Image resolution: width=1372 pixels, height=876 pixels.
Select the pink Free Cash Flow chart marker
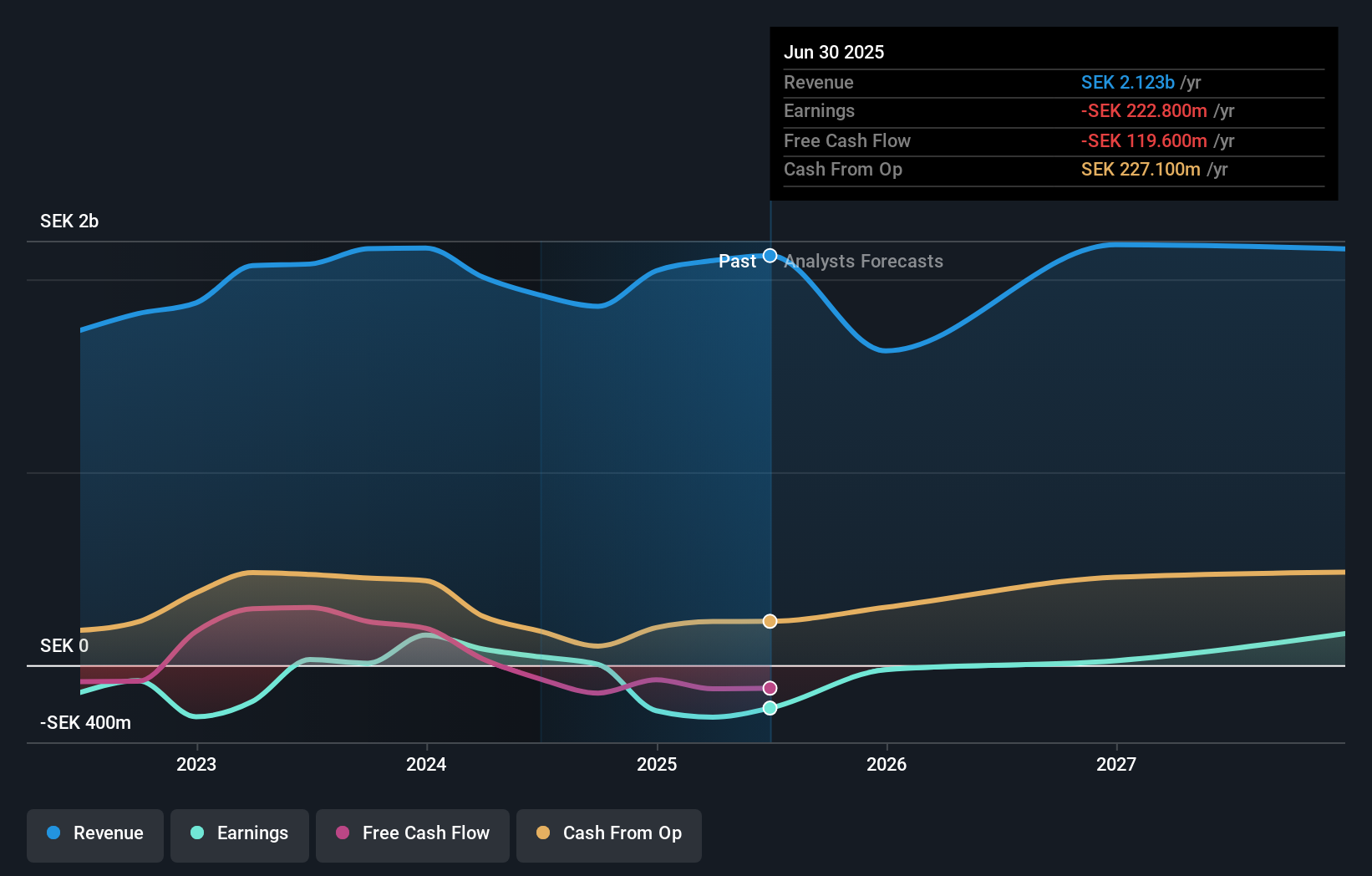tap(770, 687)
